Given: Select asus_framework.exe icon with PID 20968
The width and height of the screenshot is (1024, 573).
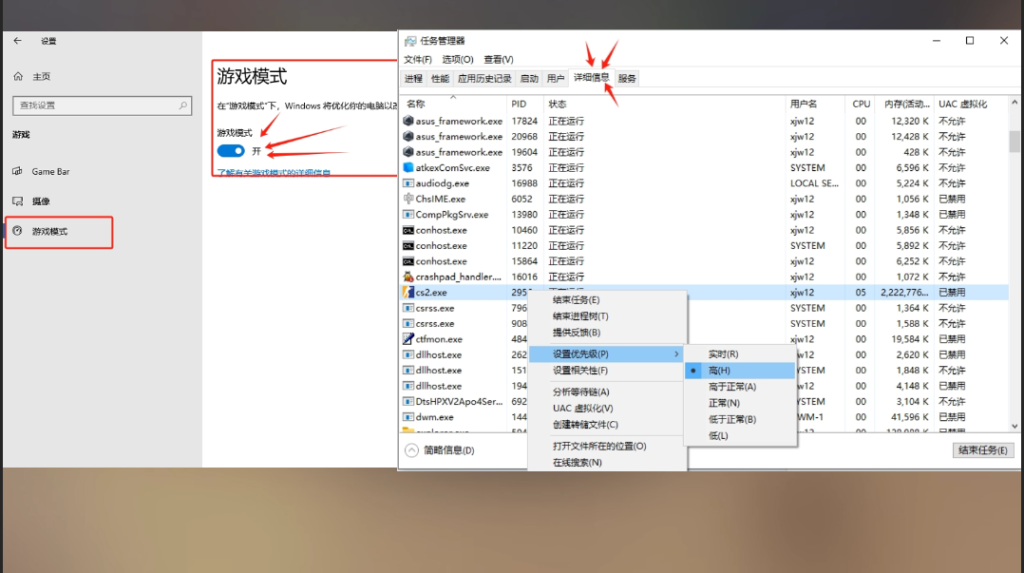Looking at the screenshot, I should pos(408,137).
